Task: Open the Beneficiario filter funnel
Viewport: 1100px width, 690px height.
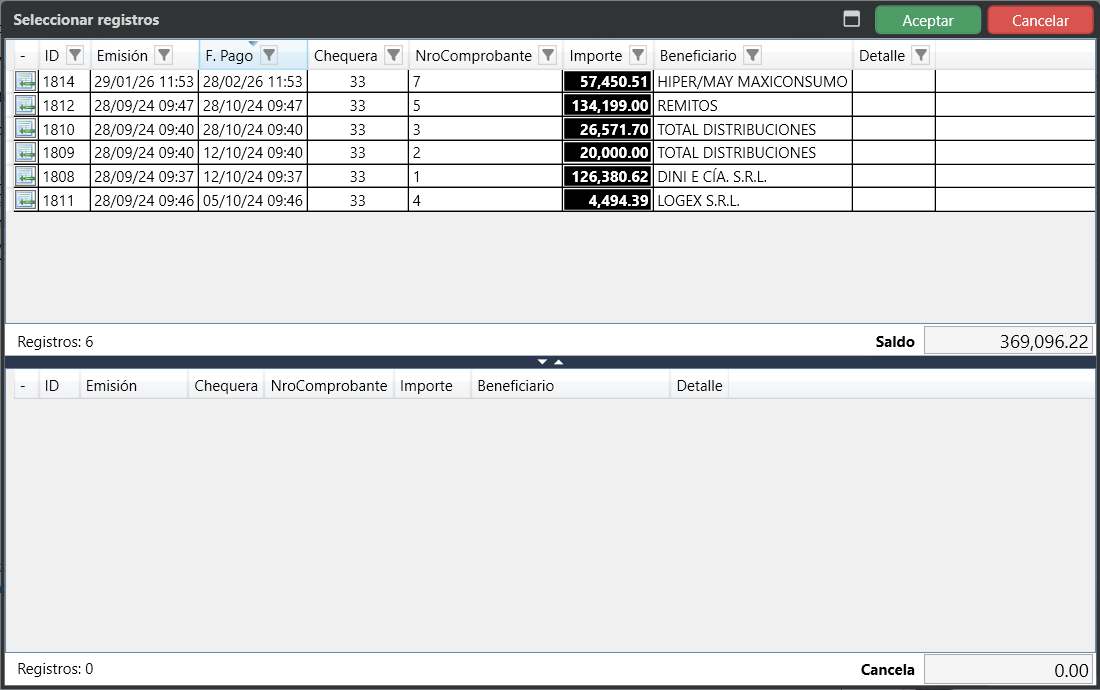Action: (752, 56)
